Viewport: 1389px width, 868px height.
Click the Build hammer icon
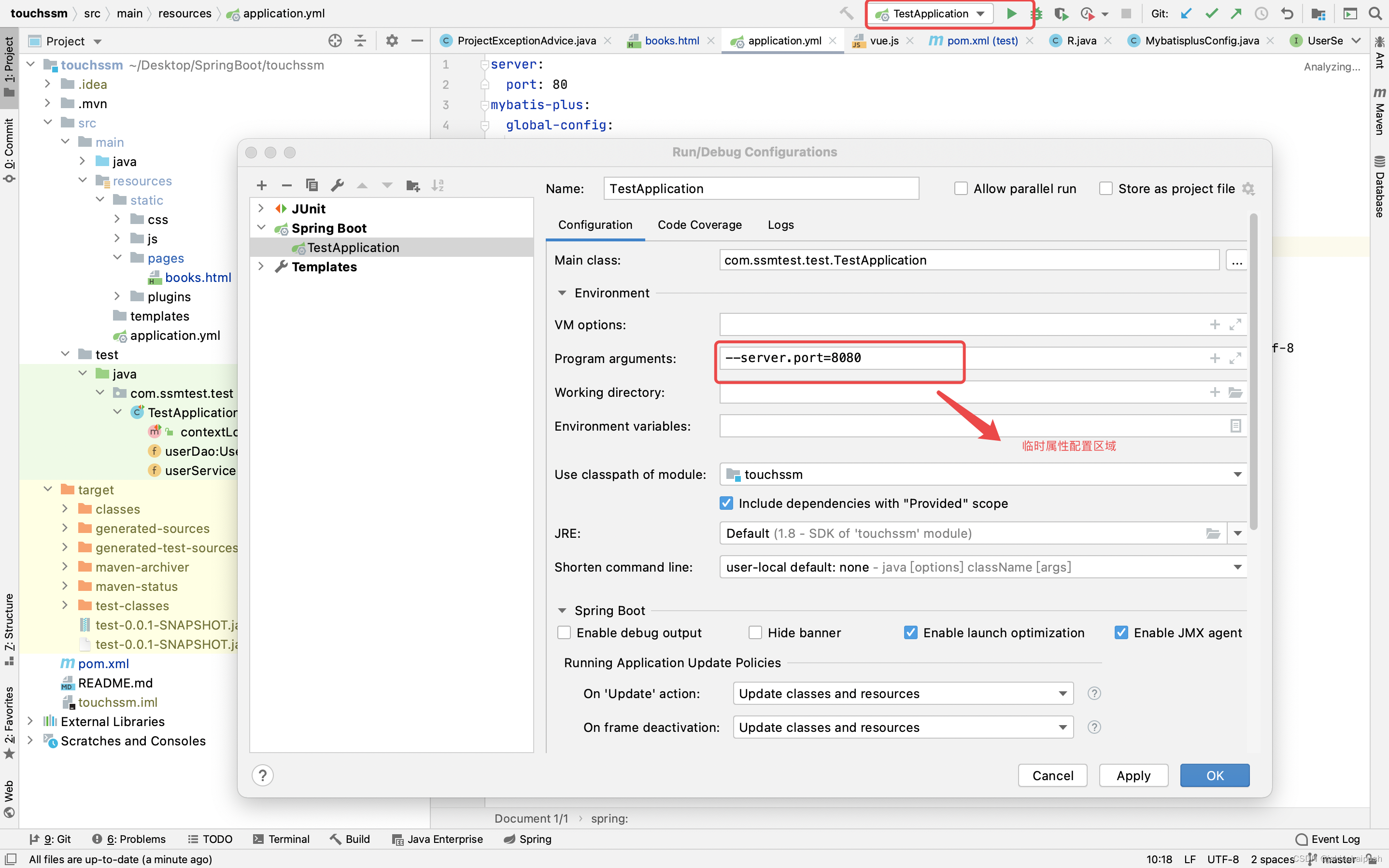(846, 13)
